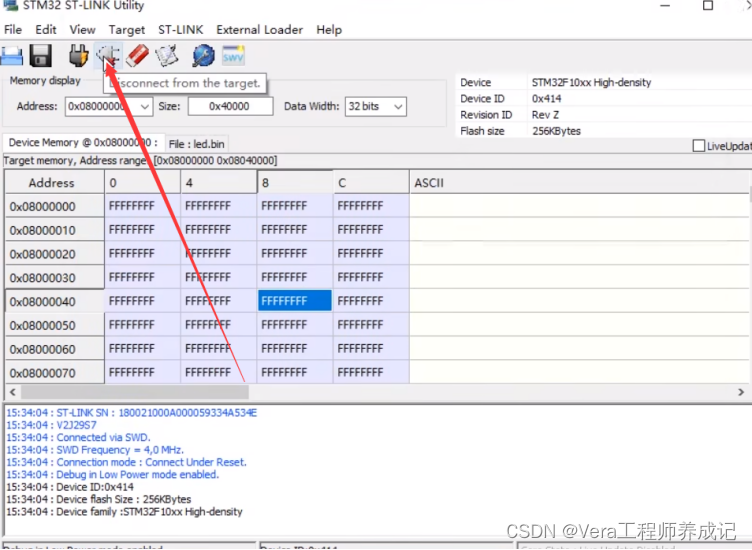The height and width of the screenshot is (550, 752).
Task: Click the column 8 header
Action: [x=295, y=182]
